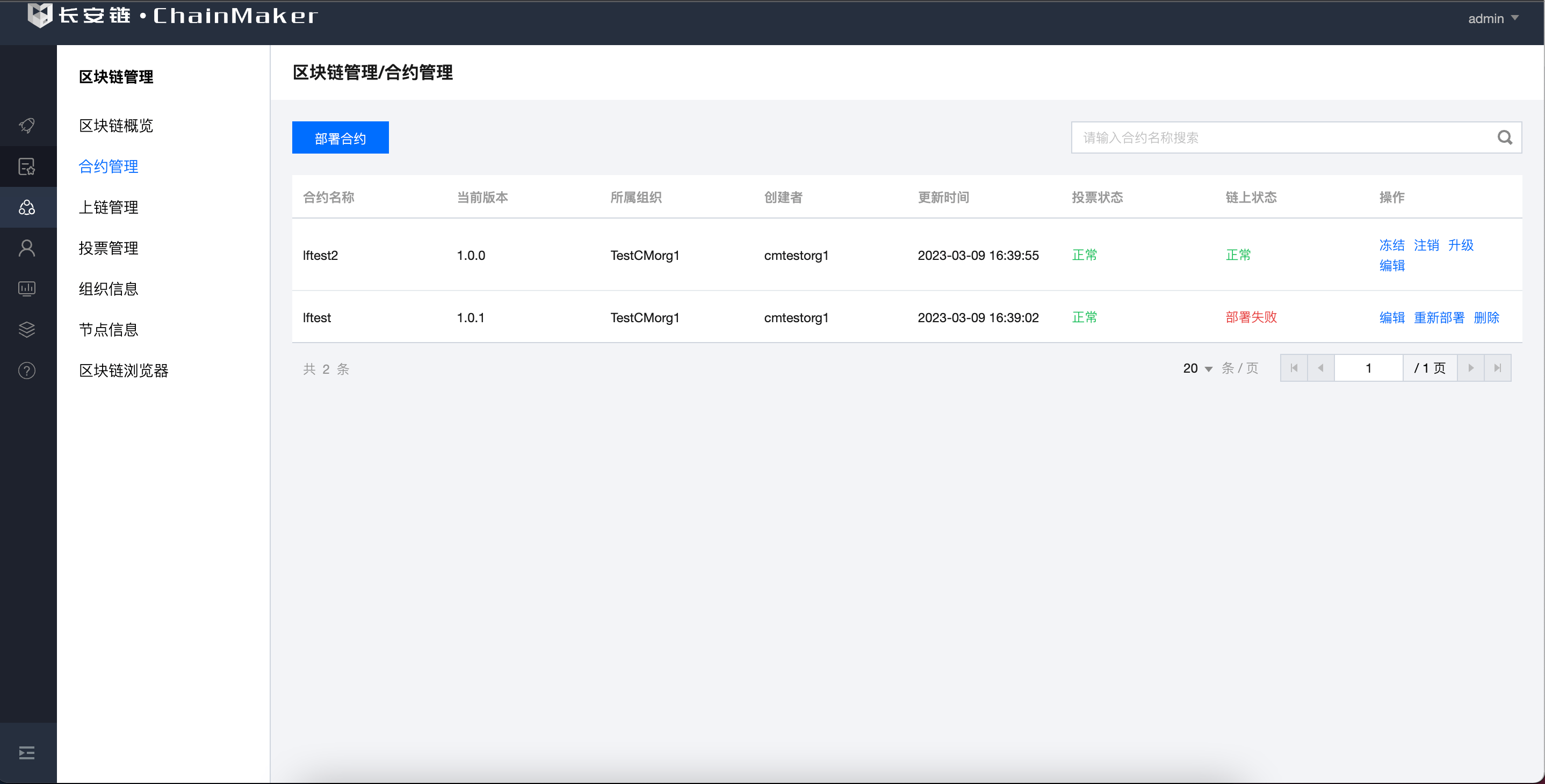Open 上链管理 menu item
Image resolution: width=1545 pixels, height=784 pixels.
pyautogui.click(x=109, y=207)
